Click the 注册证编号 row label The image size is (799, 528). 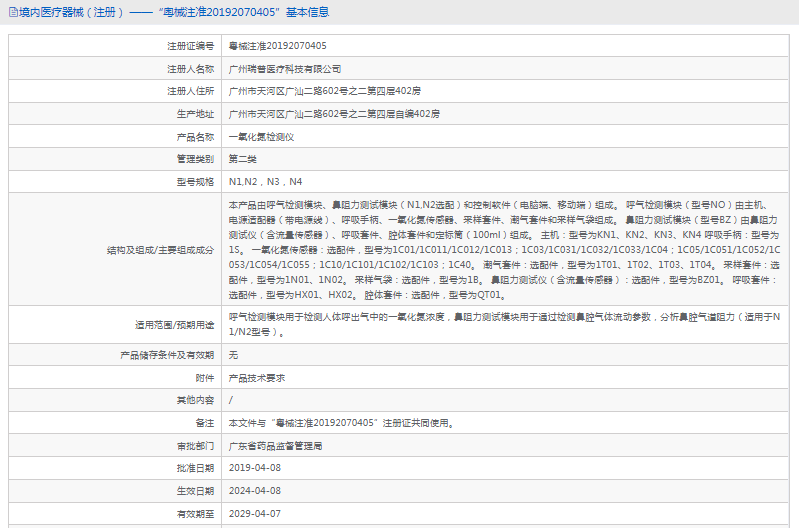point(190,46)
